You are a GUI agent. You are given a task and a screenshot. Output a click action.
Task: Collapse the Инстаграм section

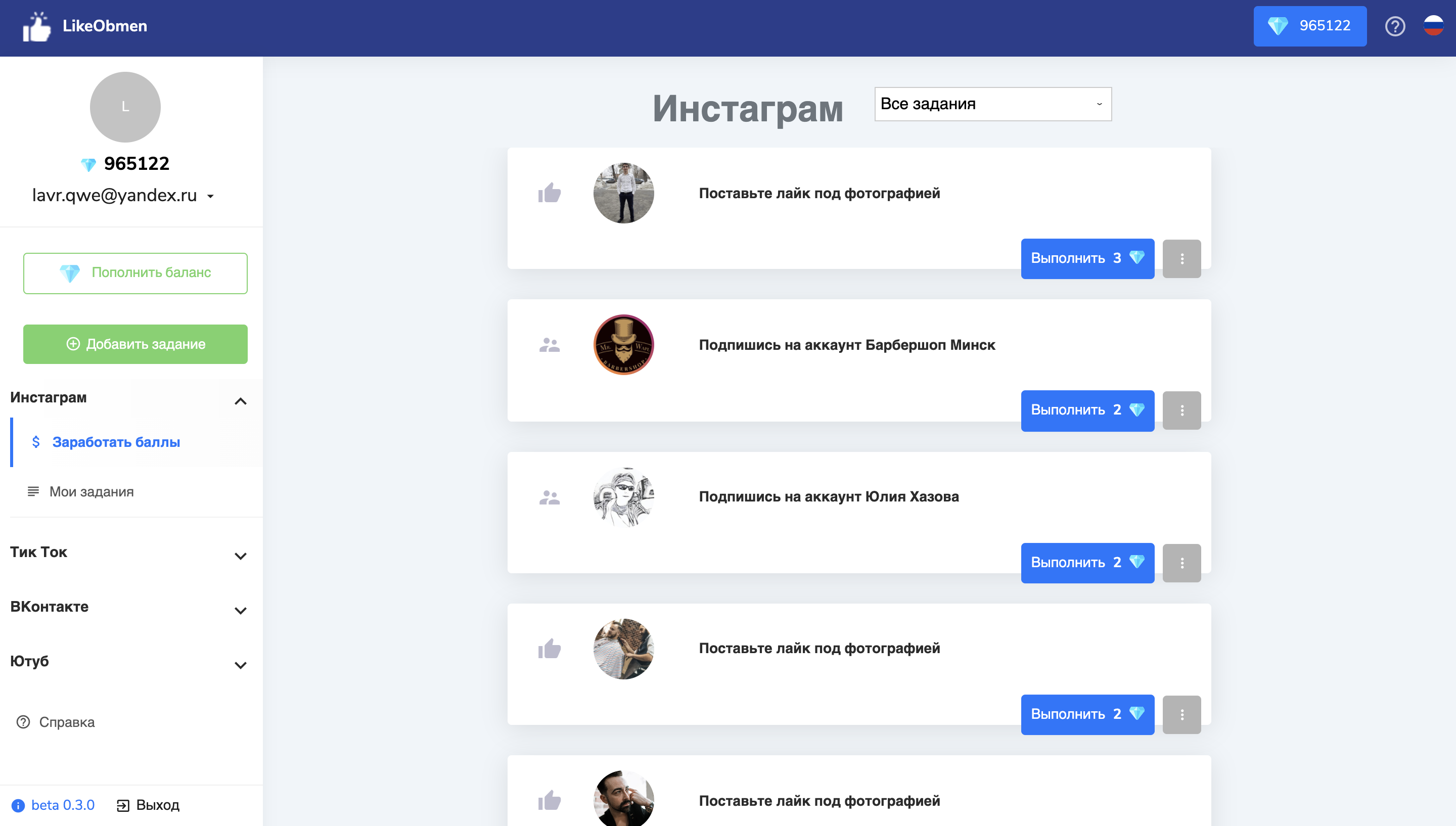coord(241,401)
